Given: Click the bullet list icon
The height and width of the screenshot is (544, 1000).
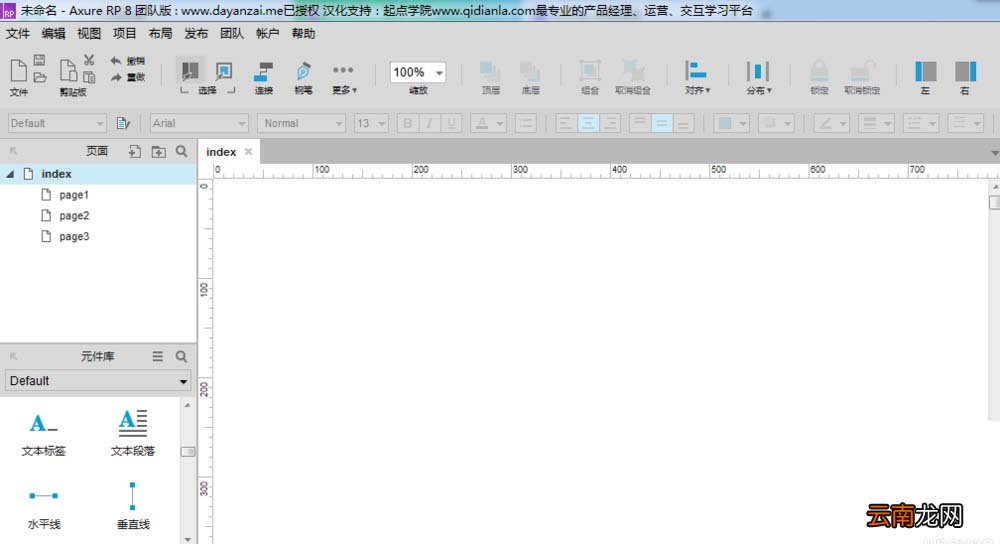Looking at the screenshot, I should [526, 123].
